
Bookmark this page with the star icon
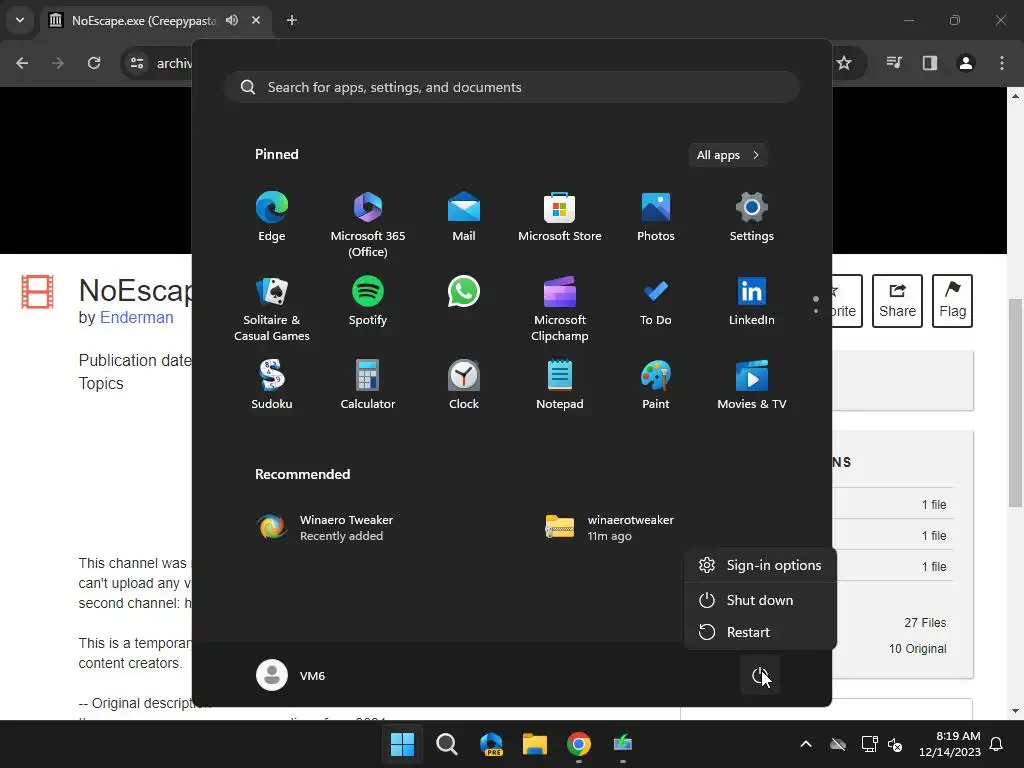[844, 63]
